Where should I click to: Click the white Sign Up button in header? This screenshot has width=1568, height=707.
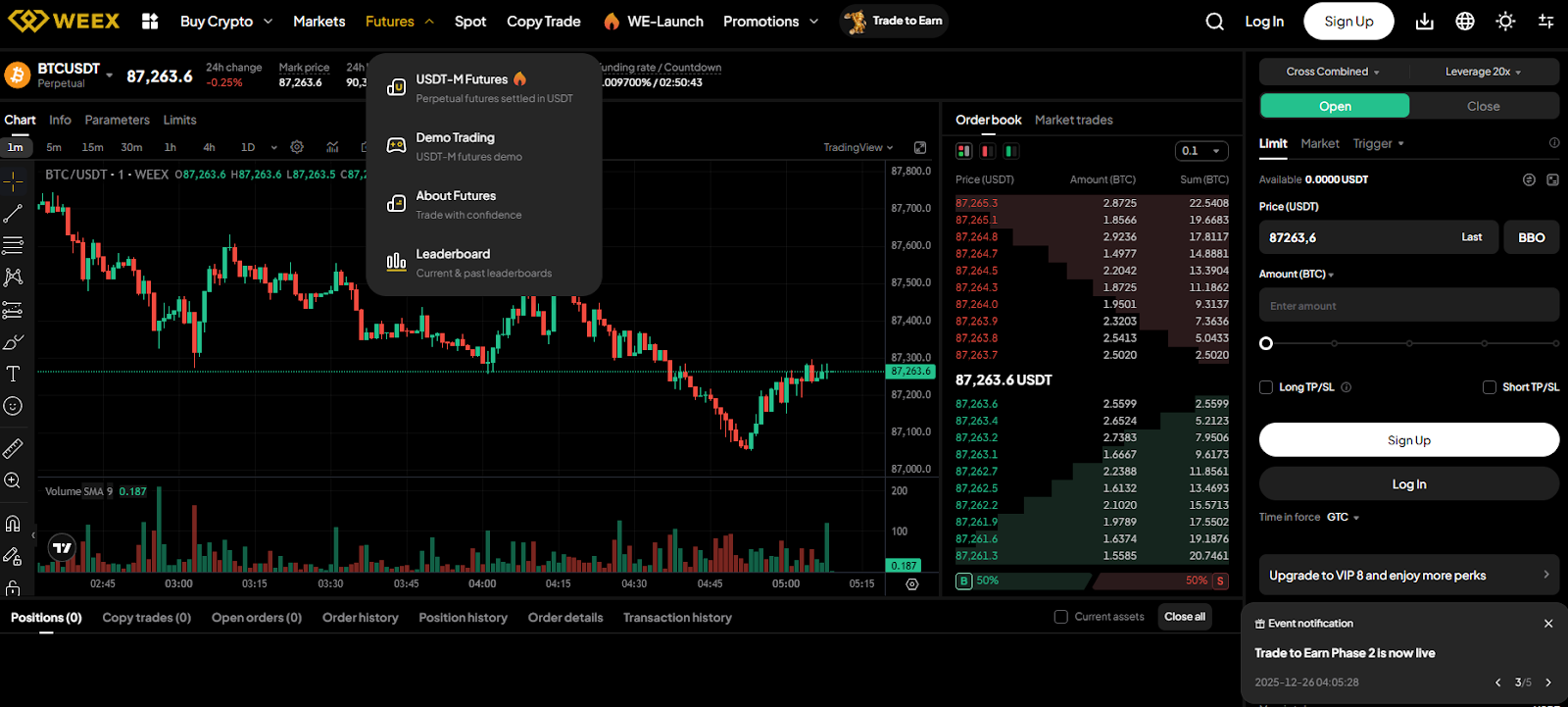[x=1348, y=22]
